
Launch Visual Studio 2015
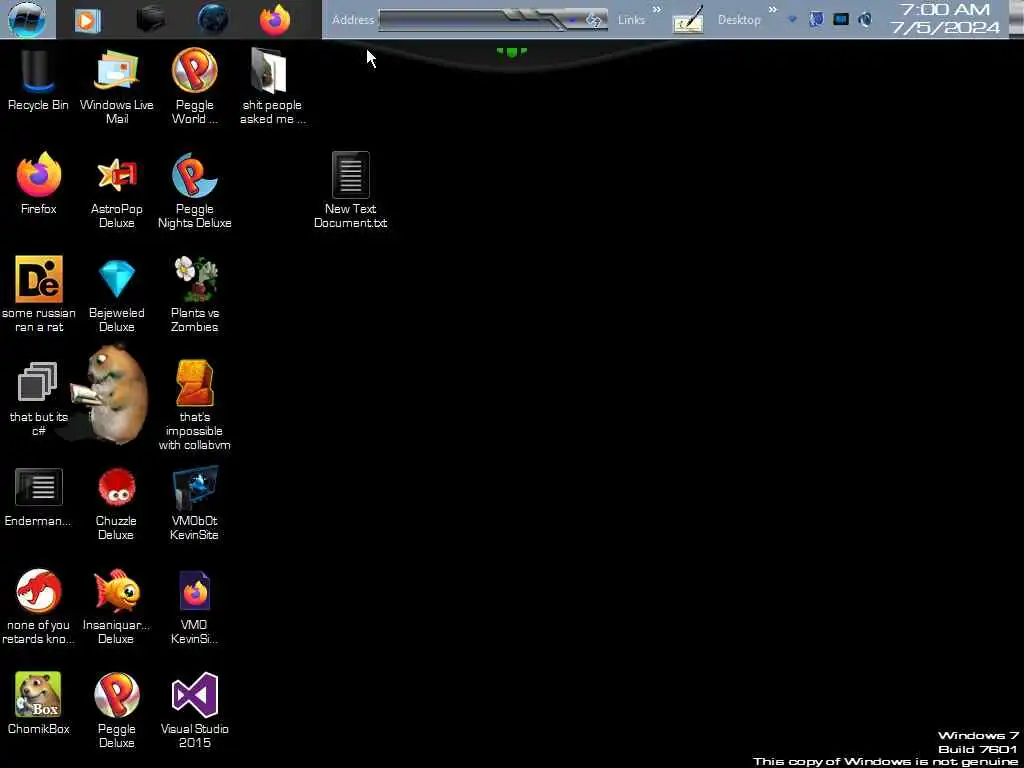point(195,711)
